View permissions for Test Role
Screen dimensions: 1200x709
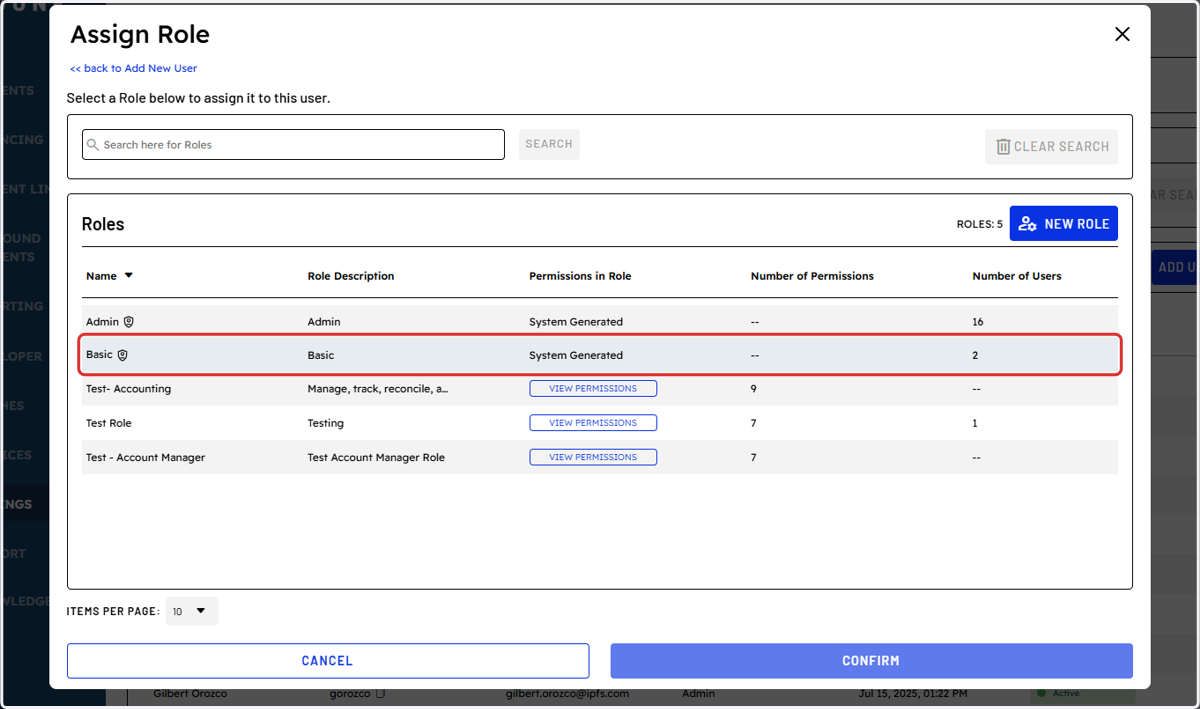[593, 422]
